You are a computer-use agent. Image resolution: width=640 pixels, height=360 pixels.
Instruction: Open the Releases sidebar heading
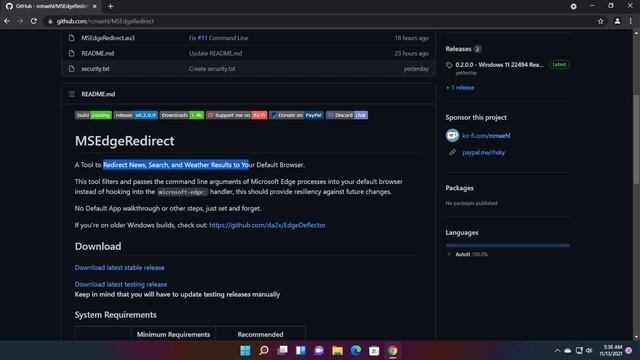[x=458, y=49]
